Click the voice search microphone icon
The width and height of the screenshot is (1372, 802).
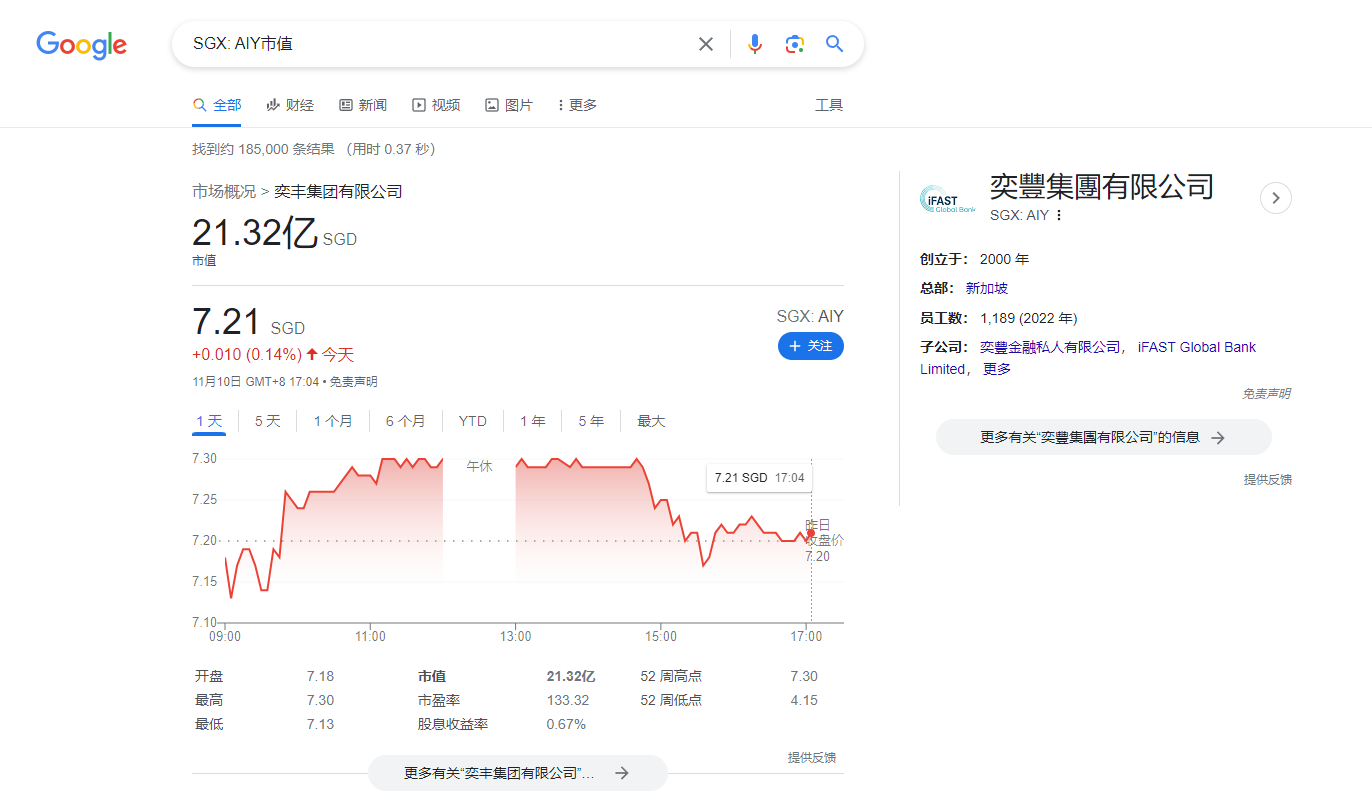point(755,43)
